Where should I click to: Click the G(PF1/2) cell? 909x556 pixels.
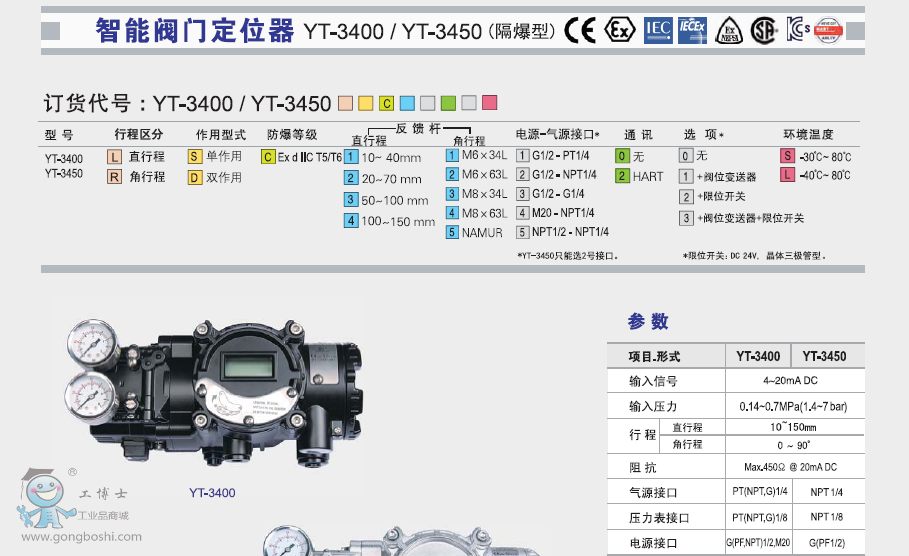click(827, 543)
